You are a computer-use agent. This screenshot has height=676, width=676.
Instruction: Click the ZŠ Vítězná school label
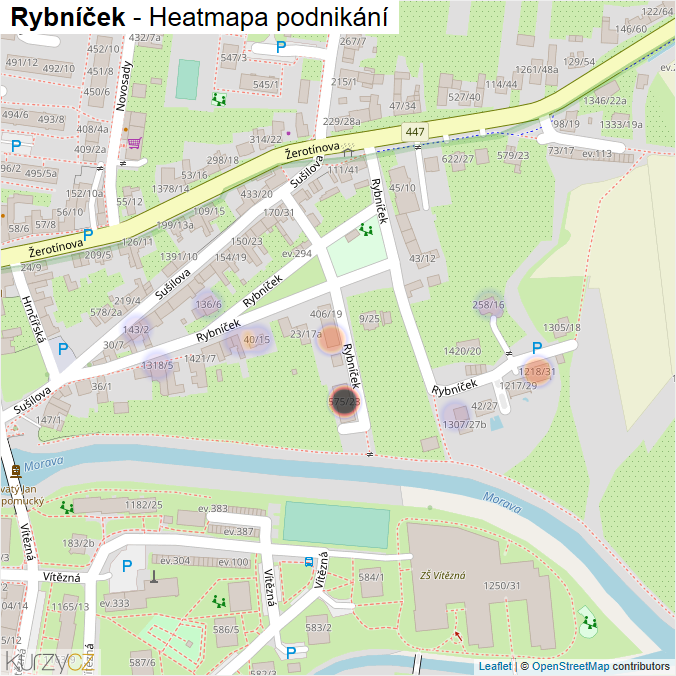coord(443,575)
